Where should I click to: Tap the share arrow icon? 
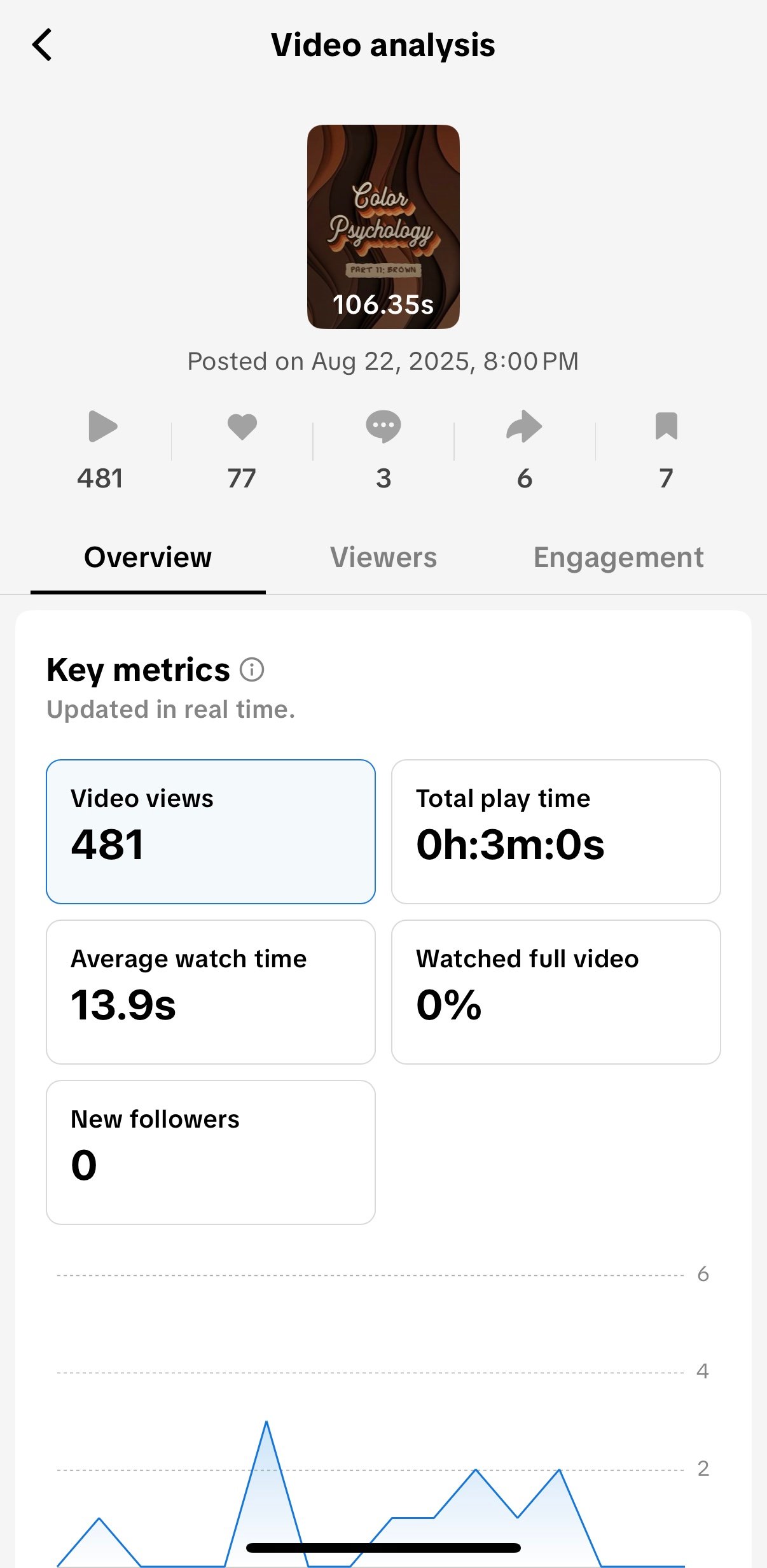coord(524,426)
